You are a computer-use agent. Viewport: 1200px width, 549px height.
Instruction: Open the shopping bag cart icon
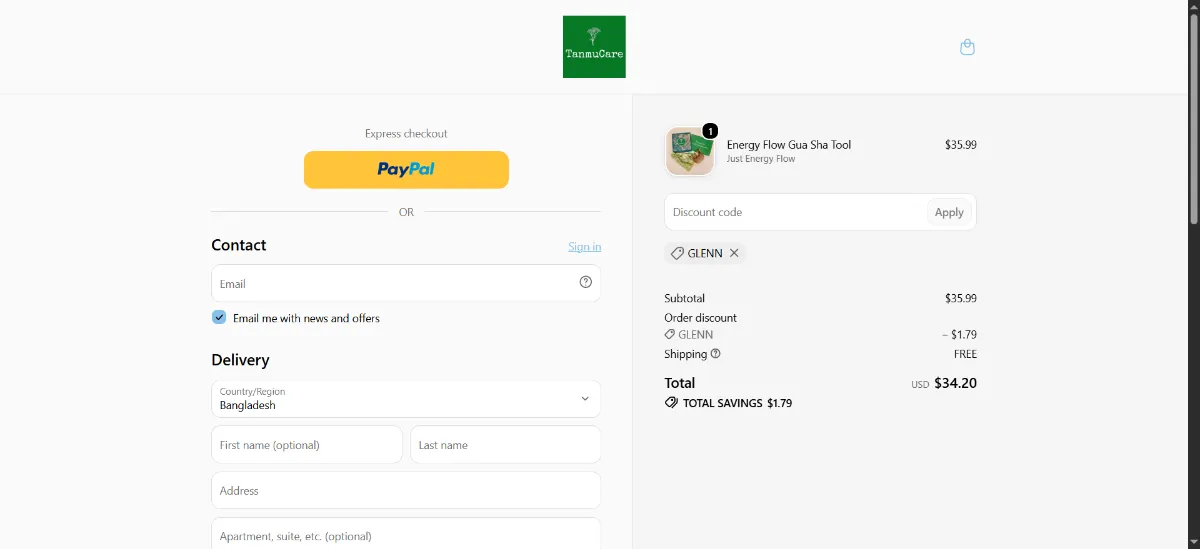[967, 47]
